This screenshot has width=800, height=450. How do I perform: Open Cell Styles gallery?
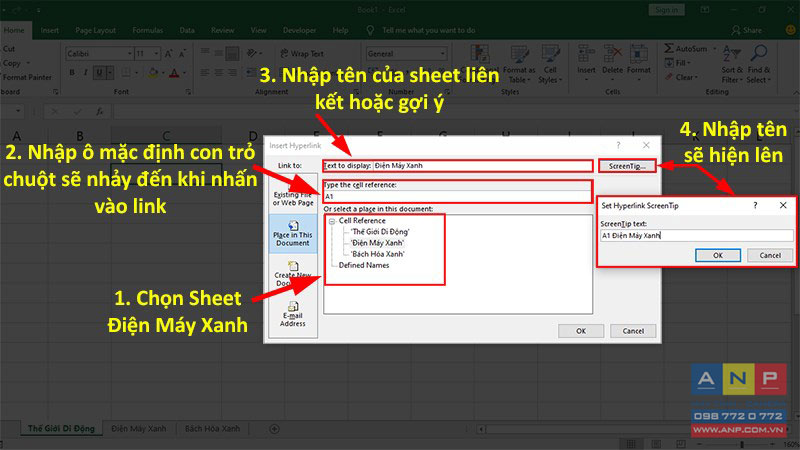[x=550, y=65]
